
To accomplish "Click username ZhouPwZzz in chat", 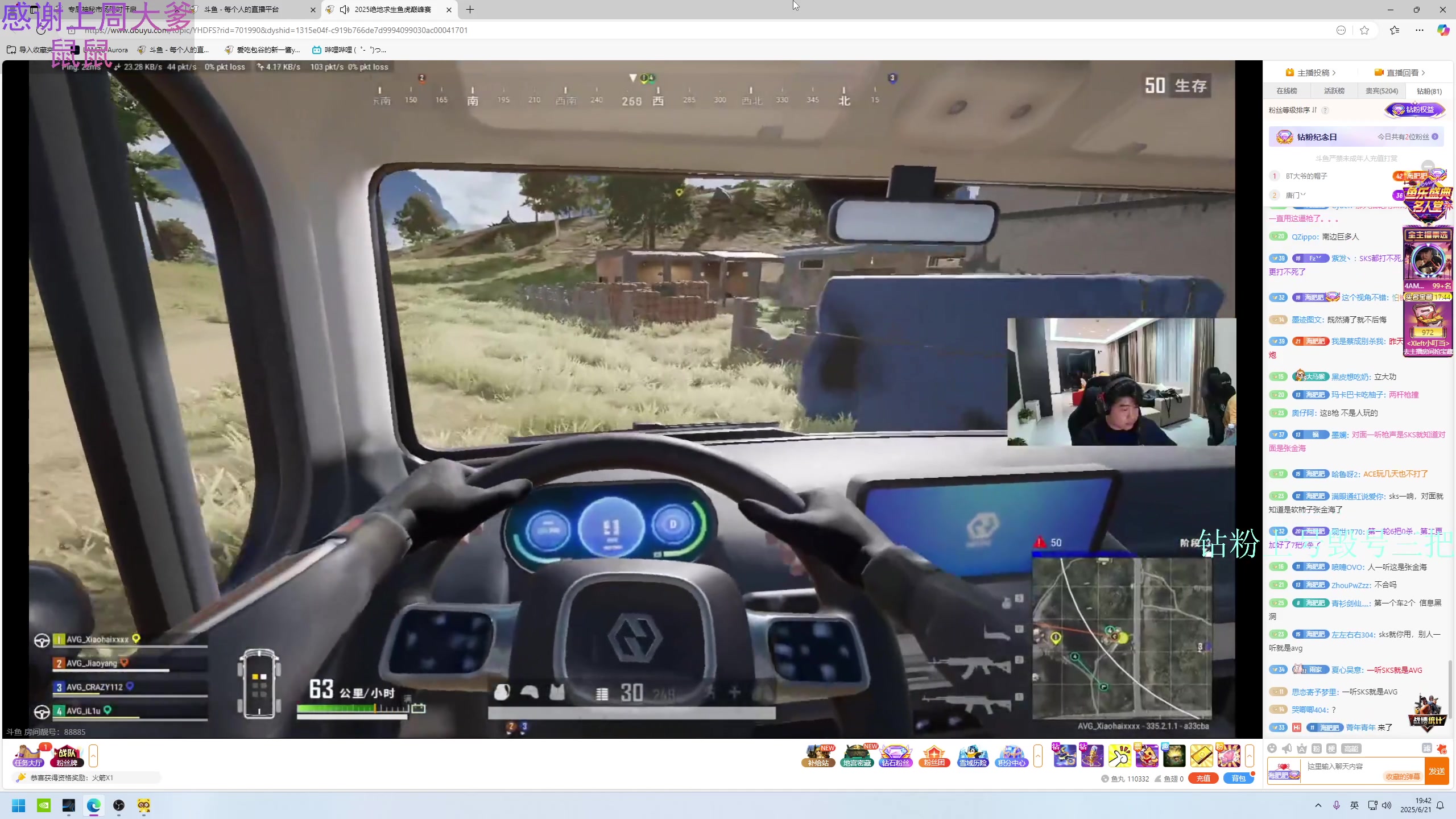I will [1350, 585].
